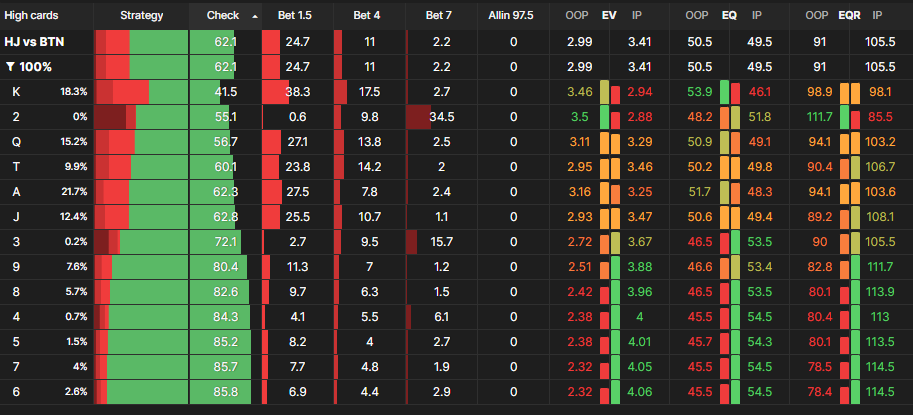Screen dimensions: 913x415
Task: Click the sort arrow on the Check column
Action: pyautogui.click(x=254, y=17)
